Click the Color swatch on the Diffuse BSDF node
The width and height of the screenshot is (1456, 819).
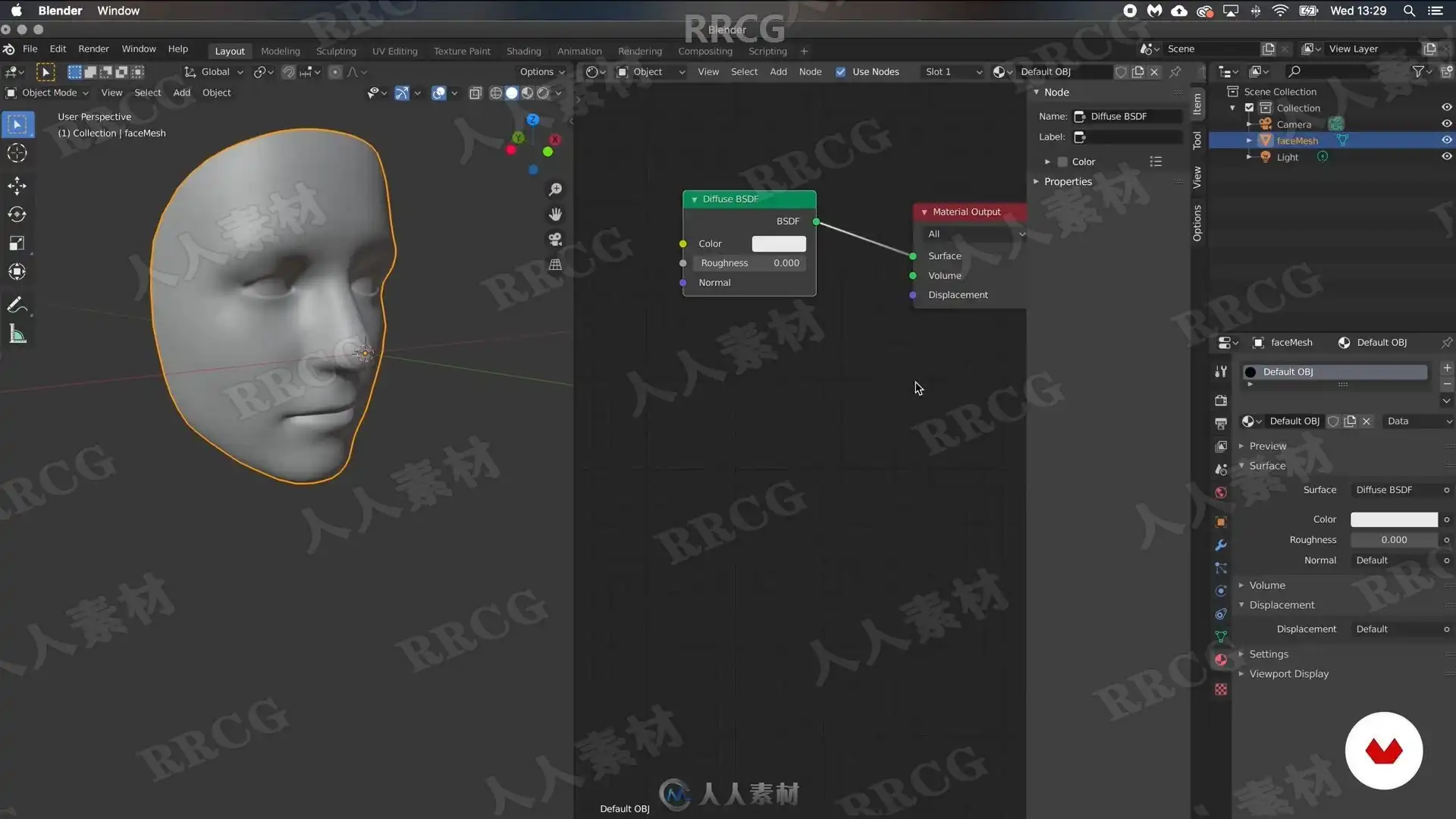point(778,243)
